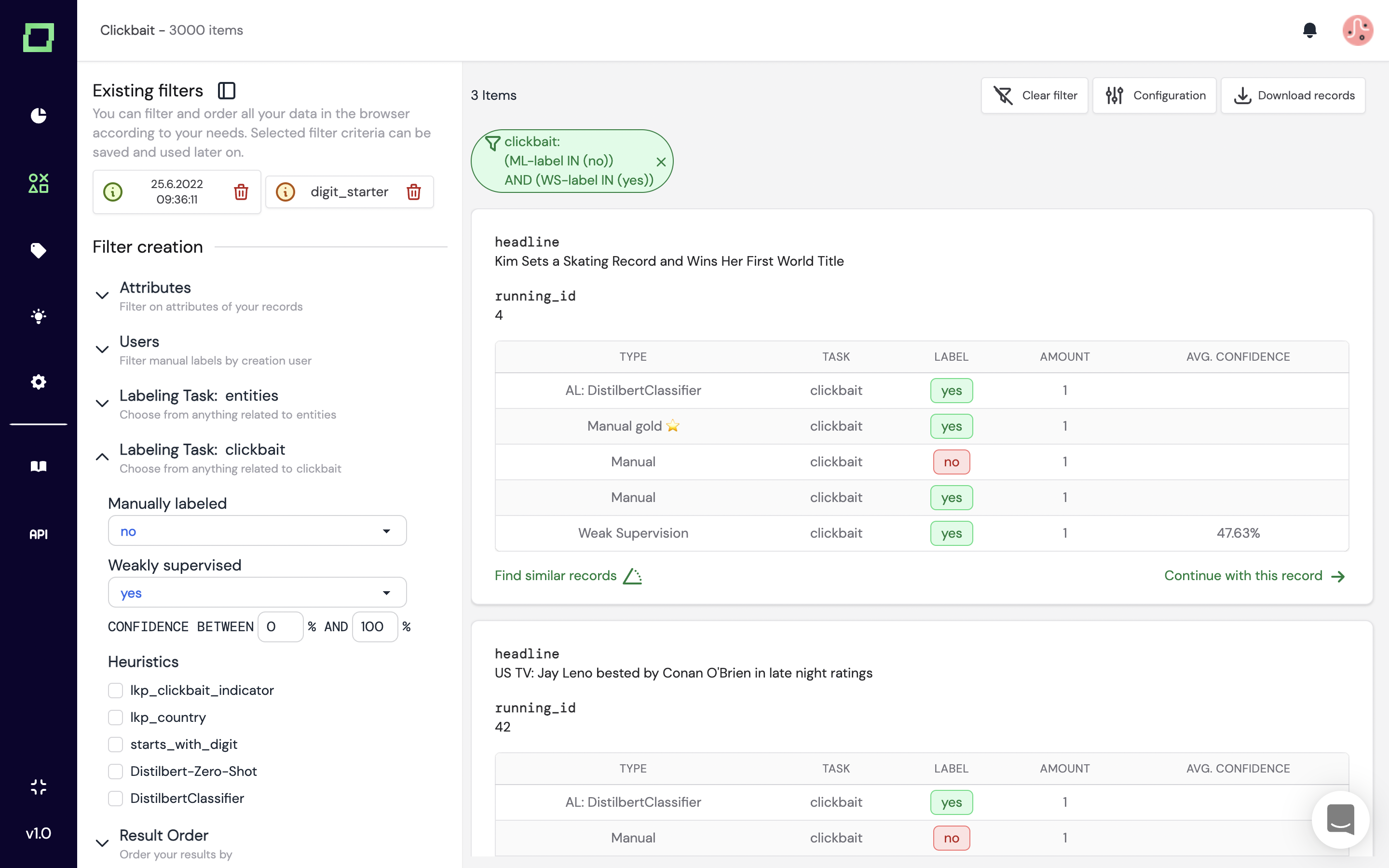The width and height of the screenshot is (1389, 868).
Task: Open the data browser shapes icon
Action: click(39, 183)
